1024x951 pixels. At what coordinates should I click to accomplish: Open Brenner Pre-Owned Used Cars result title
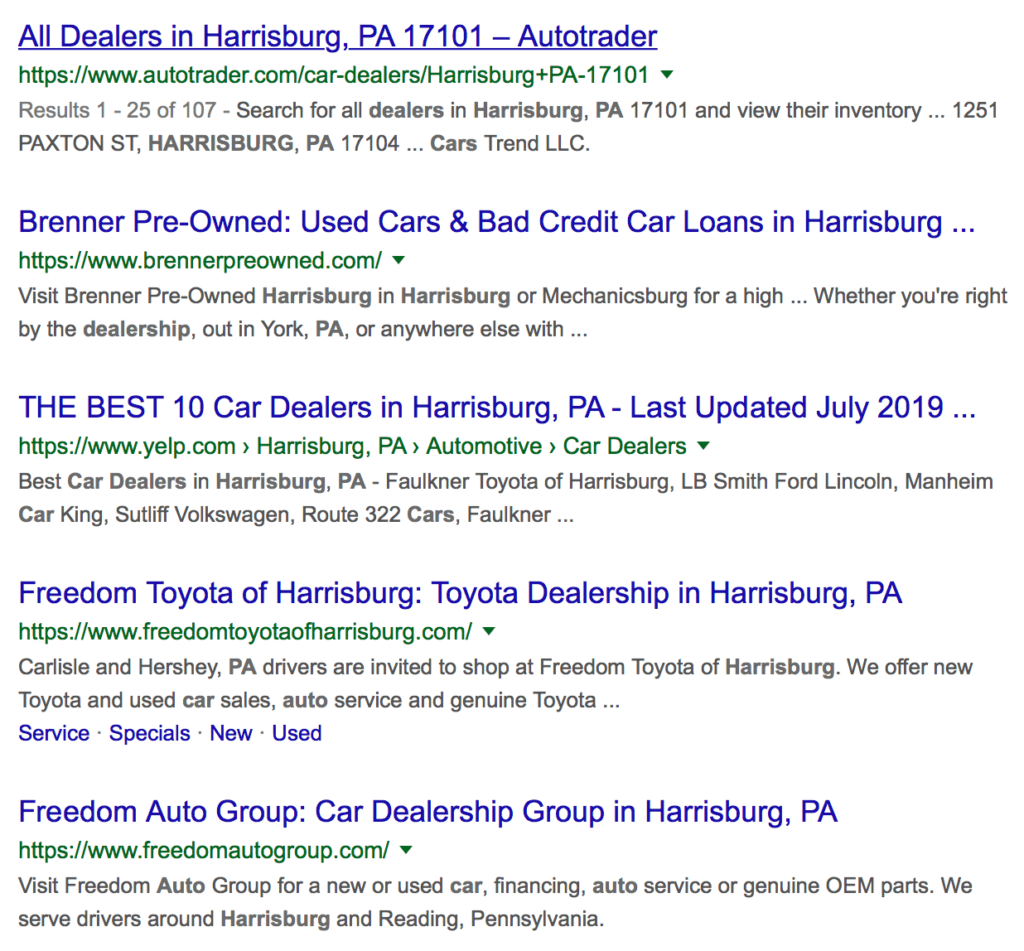pos(496,222)
